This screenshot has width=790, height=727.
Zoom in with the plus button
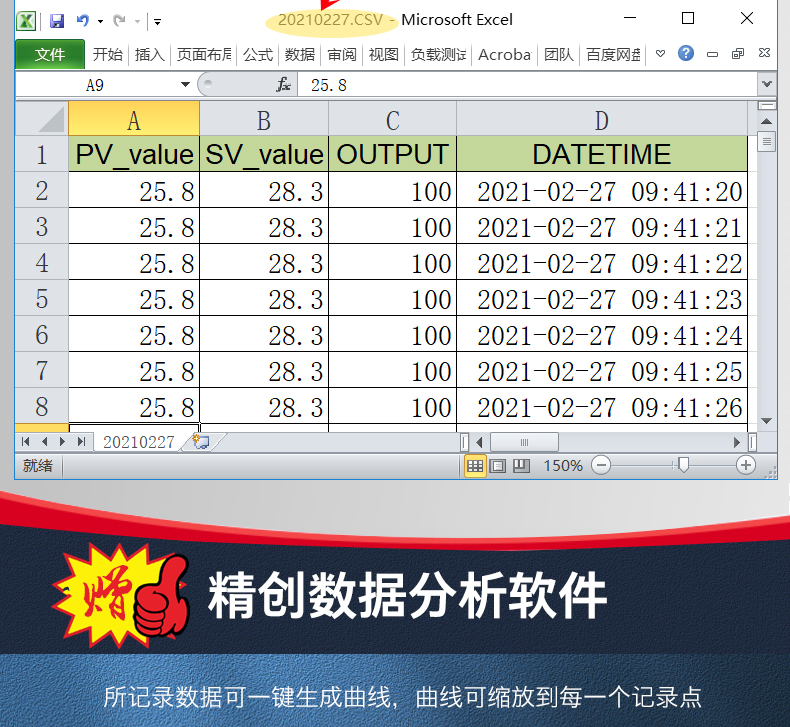[746, 465]
